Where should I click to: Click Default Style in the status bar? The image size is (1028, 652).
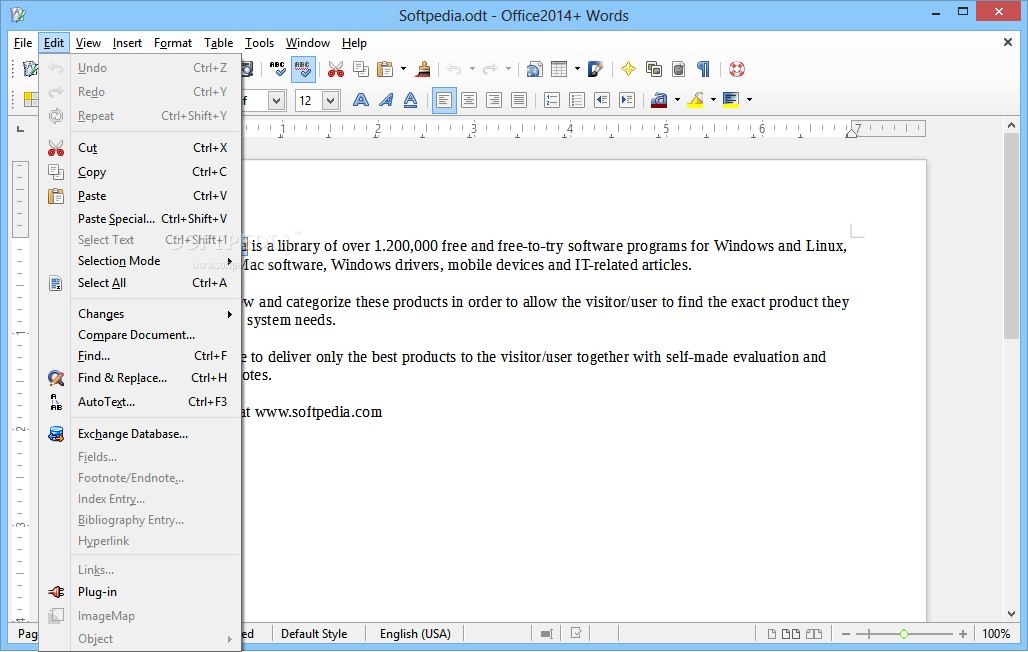(314, 634)
